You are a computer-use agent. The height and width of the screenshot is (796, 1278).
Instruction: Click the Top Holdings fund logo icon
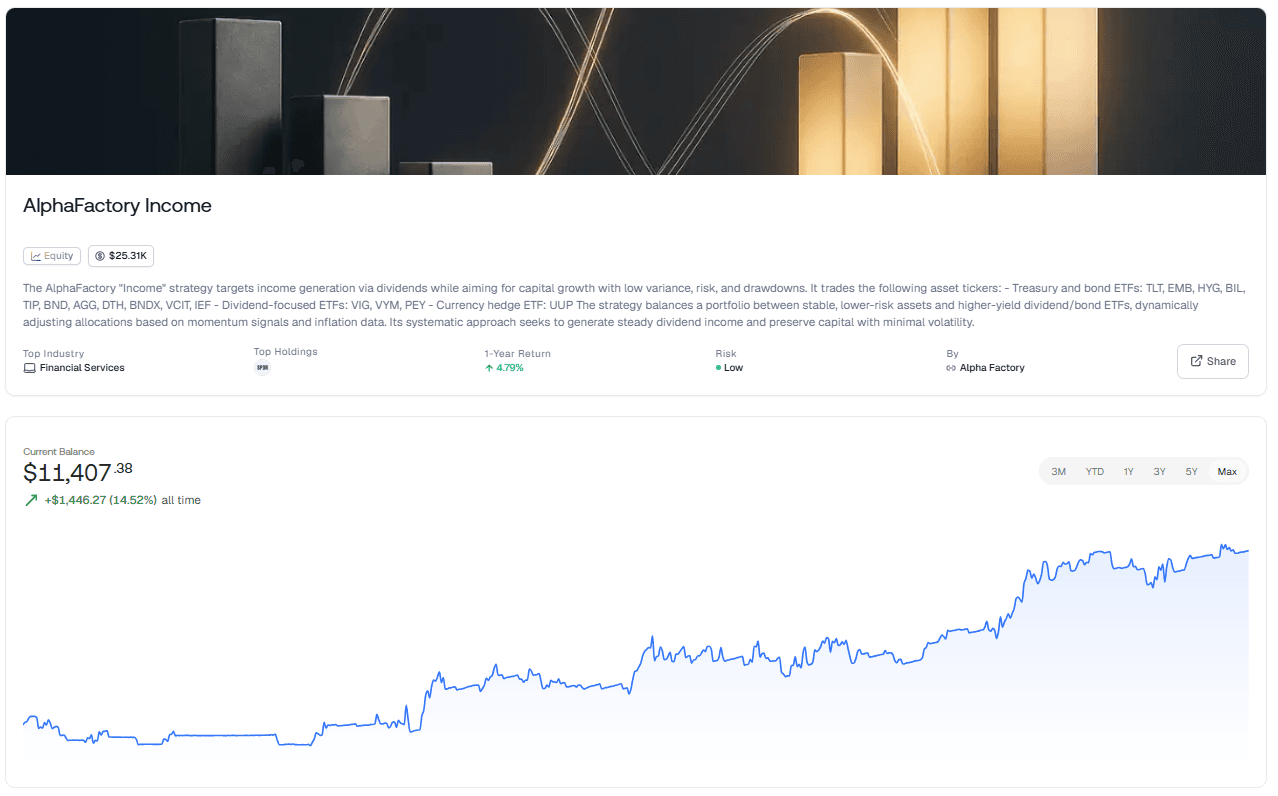tap(262, 368)
